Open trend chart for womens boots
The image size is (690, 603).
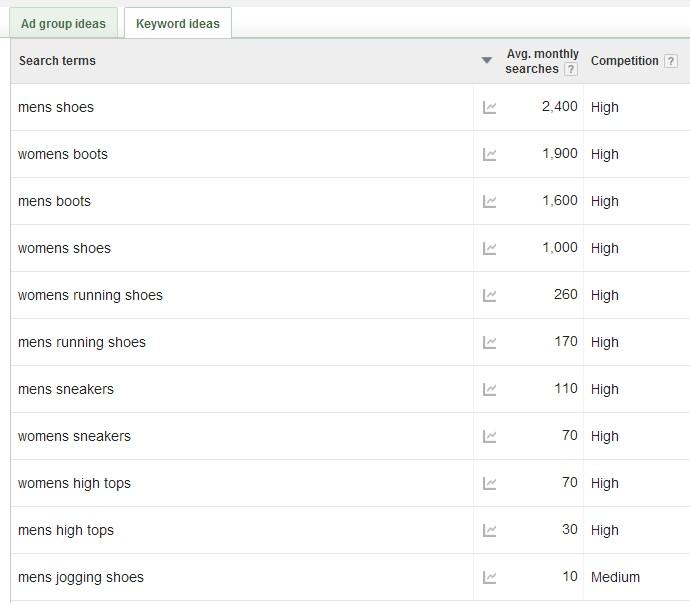tap(489, 155)
